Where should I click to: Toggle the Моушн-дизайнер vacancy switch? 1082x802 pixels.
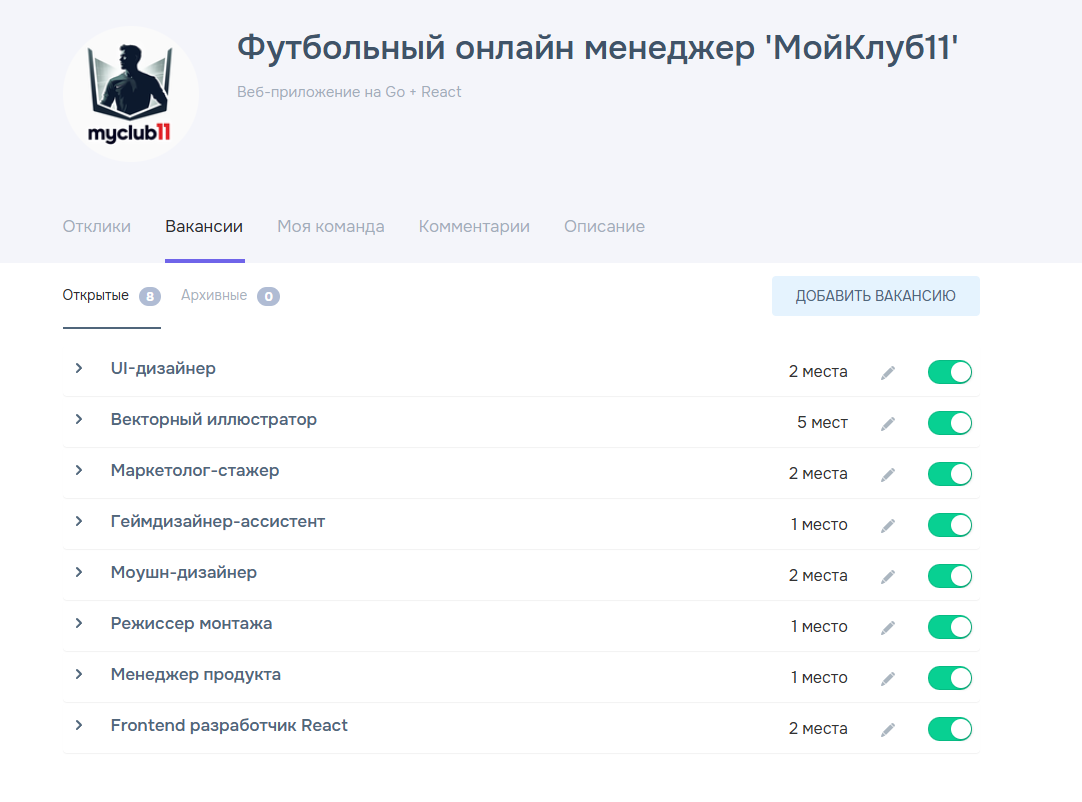tap(949, 576)
